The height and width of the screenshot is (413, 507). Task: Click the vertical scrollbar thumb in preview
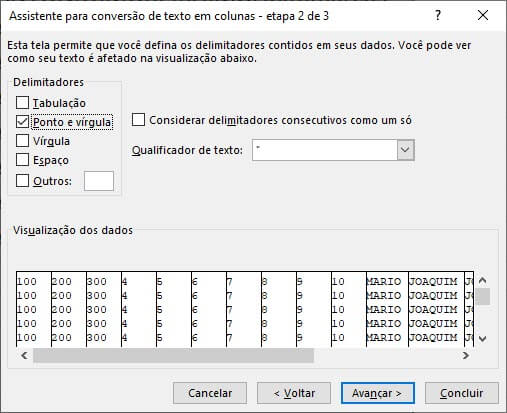click(x=482, y=296)
